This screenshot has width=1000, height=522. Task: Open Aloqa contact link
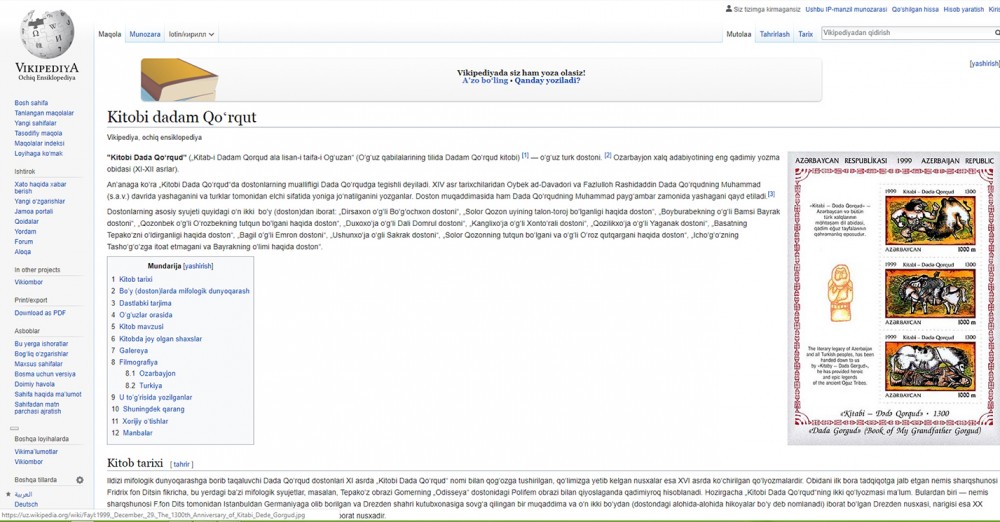pos(23,252)
